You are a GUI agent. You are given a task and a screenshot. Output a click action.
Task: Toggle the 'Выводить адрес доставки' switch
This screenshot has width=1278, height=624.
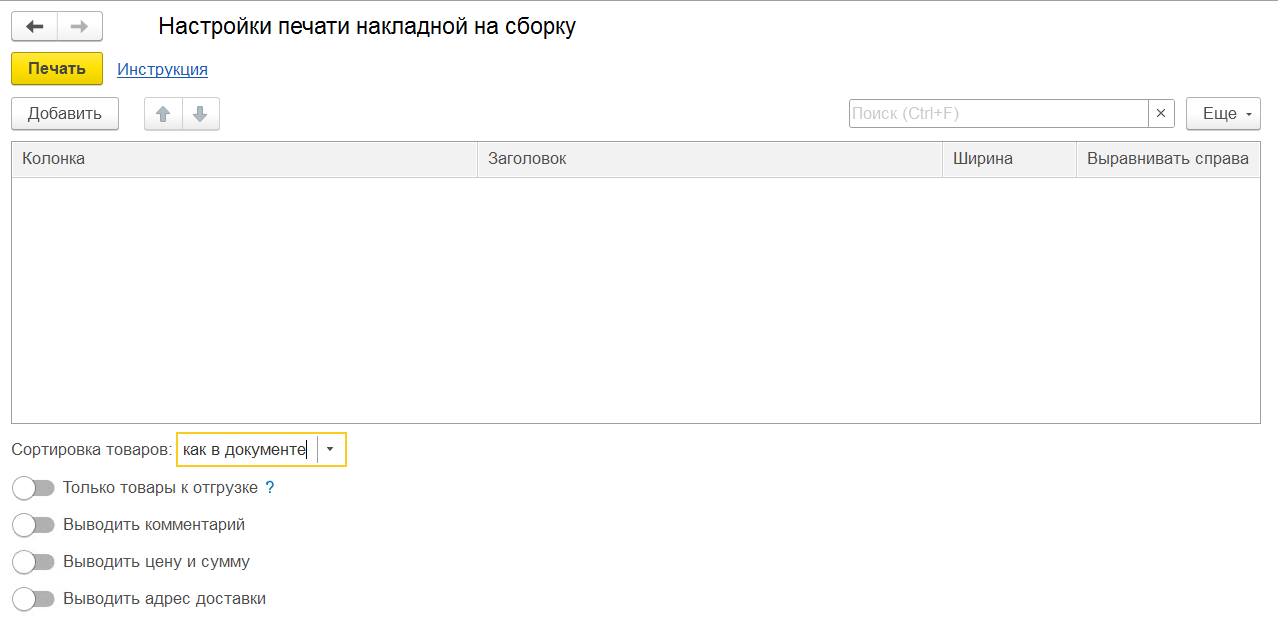(33, 599)
